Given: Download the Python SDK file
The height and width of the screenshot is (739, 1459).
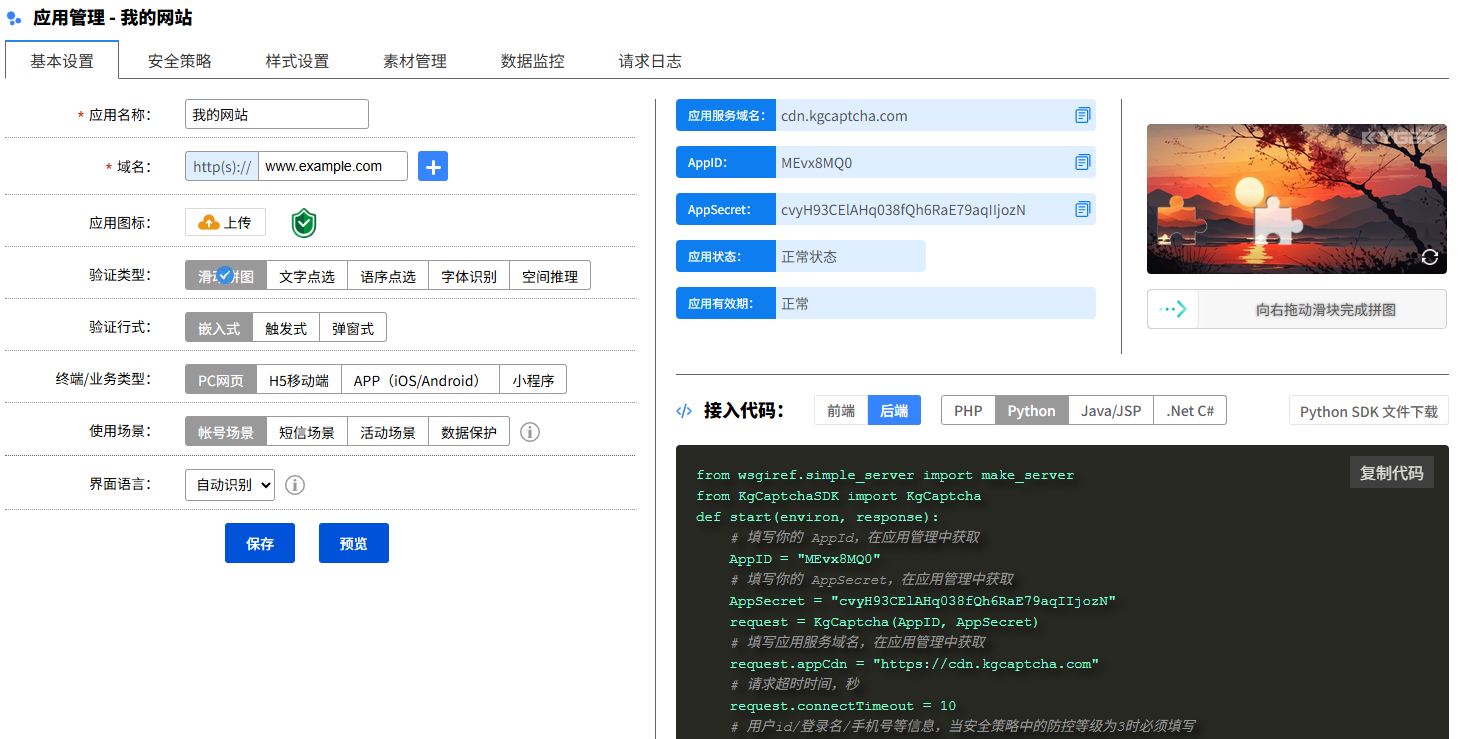Looking at the screenshot, I should click(x=1368, y=411).
